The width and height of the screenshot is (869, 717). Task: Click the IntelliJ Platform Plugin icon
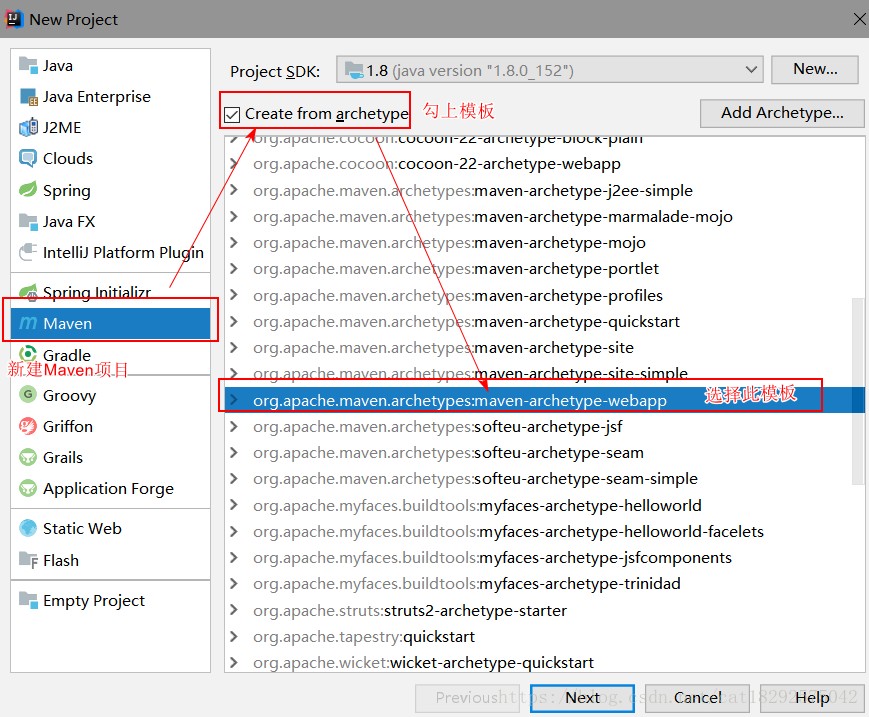coord(28,252)
